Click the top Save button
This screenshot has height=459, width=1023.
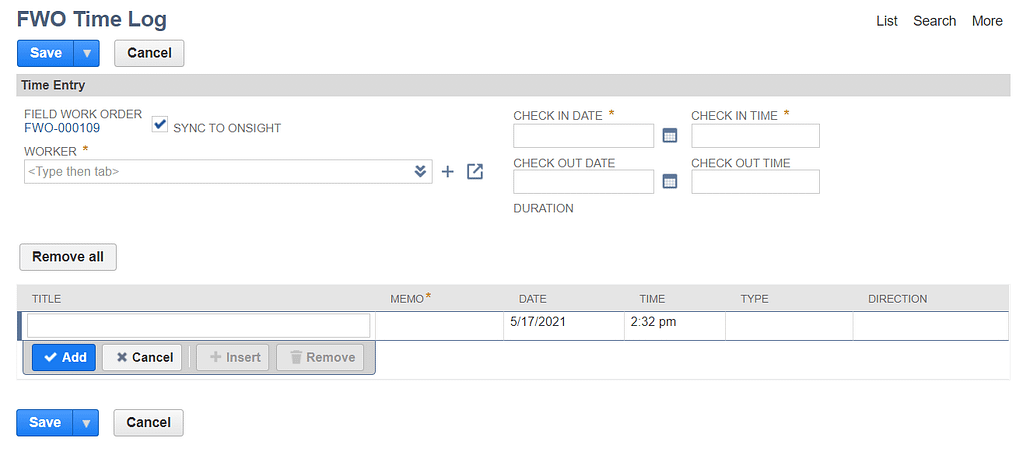[46, 53]
